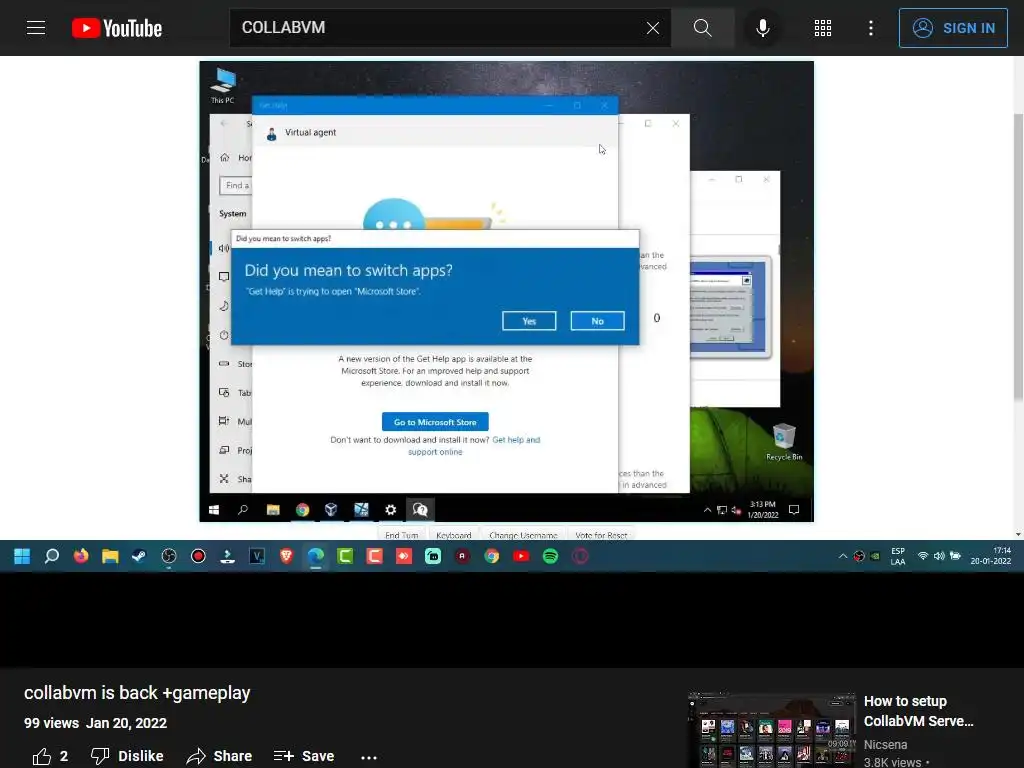The height and width of the screenshot is (768, 1024).
Task: Open File Explorer on the Windows 11 taskbar
Action: (110, 556)
